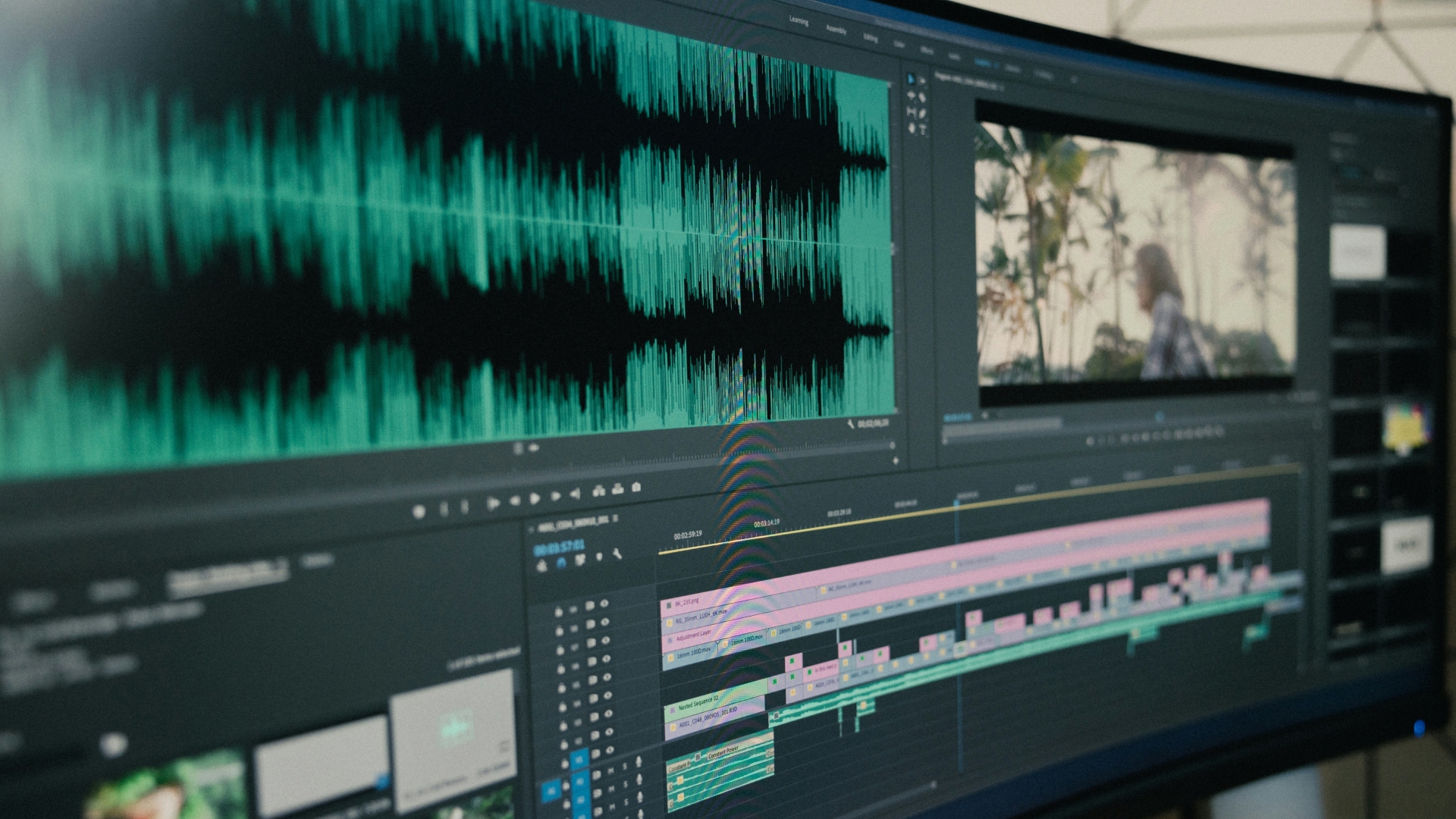Viewport: 1456px width, 819px height.
Task: Click the Export Frame camera icon
Action: coord(636,487)
